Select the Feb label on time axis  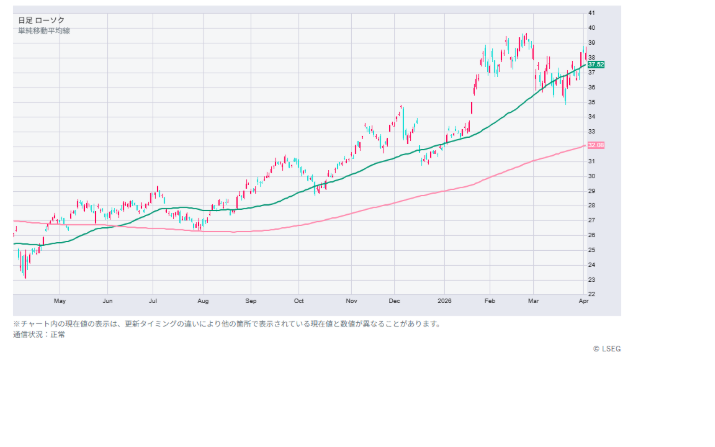tap(490, 300)
